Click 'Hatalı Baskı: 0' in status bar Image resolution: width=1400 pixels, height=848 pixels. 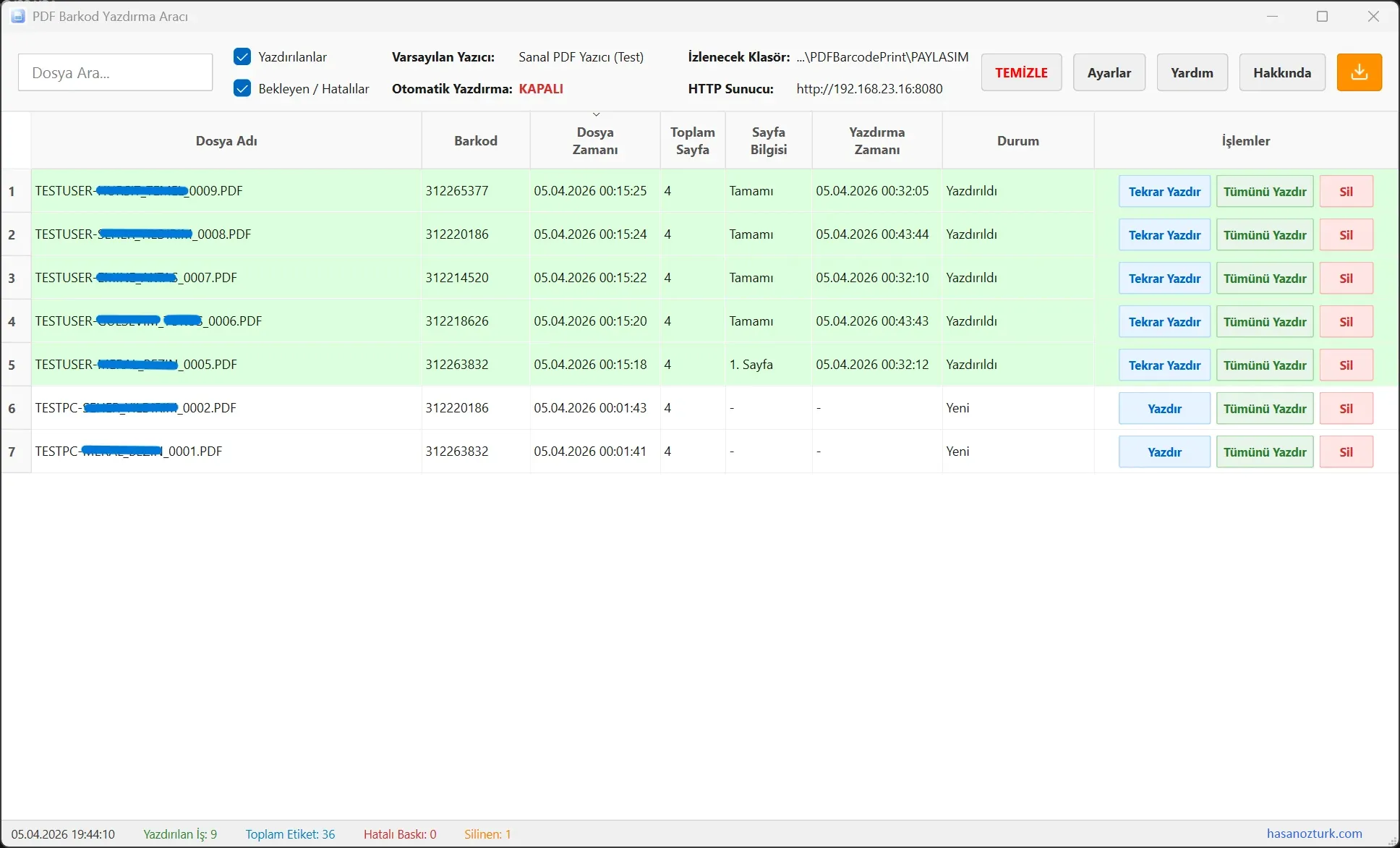point(400,834)
